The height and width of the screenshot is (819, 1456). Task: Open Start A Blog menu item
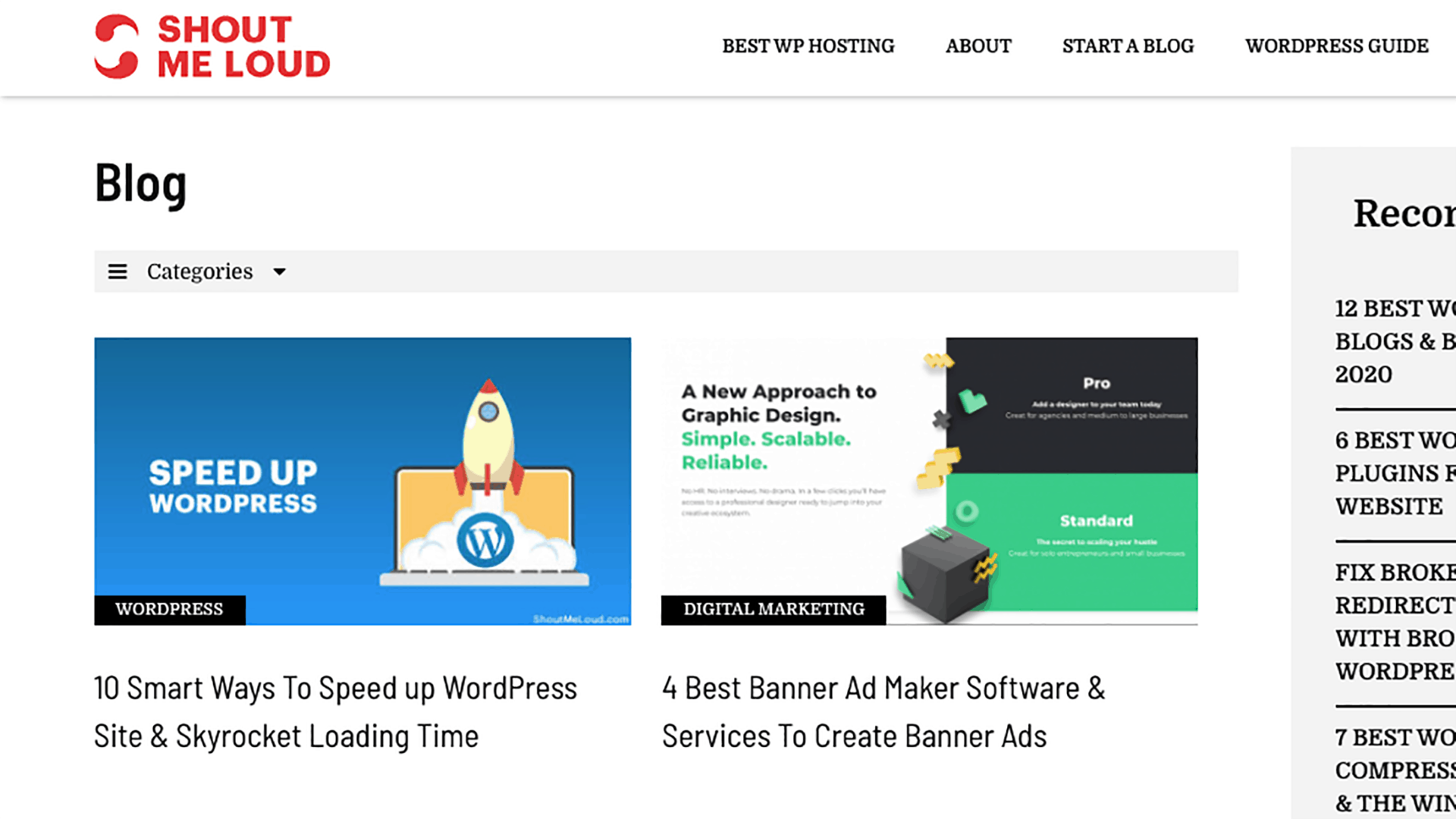(1128, 46)
